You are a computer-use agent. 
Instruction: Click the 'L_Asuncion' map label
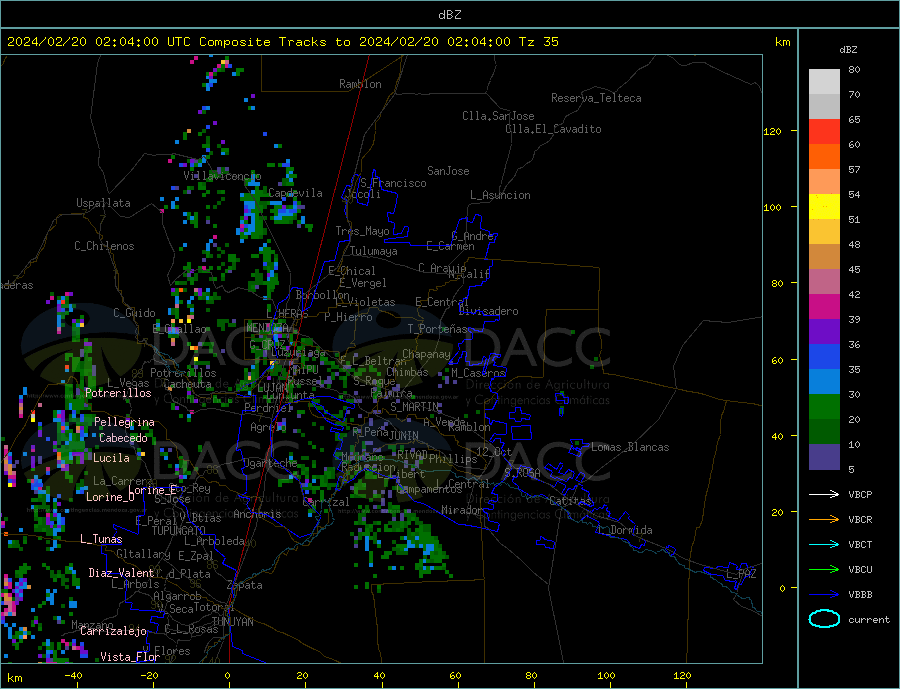point(500,195)
